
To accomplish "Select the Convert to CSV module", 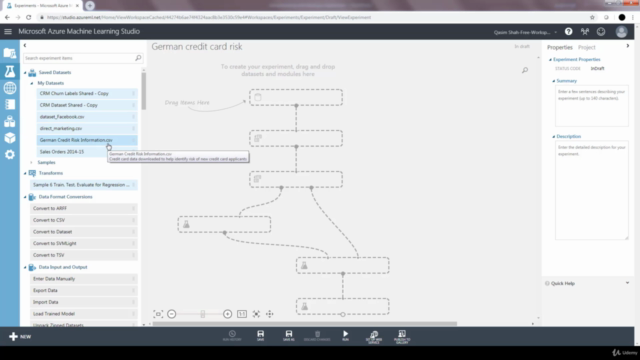I will click(84, 220).
